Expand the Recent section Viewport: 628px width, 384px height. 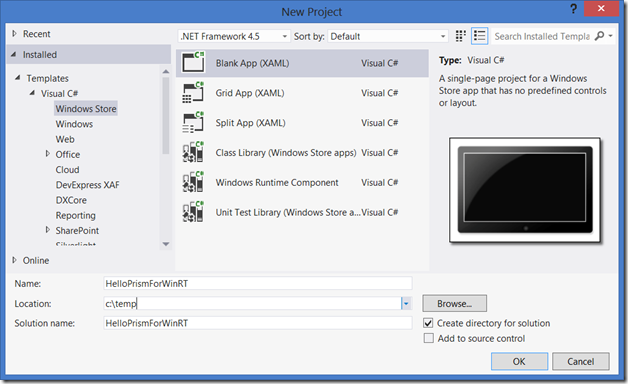(x=14, y=34)
